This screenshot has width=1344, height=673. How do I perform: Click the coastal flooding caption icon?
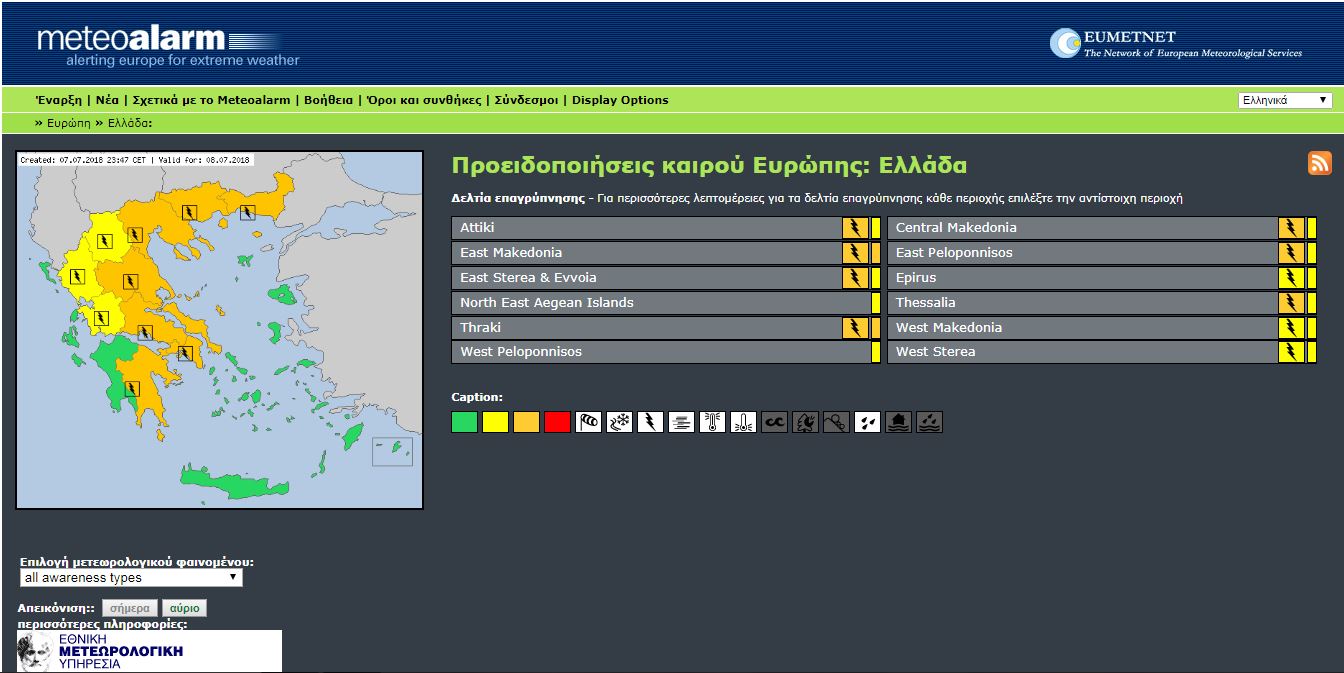(x=928, y=421)
